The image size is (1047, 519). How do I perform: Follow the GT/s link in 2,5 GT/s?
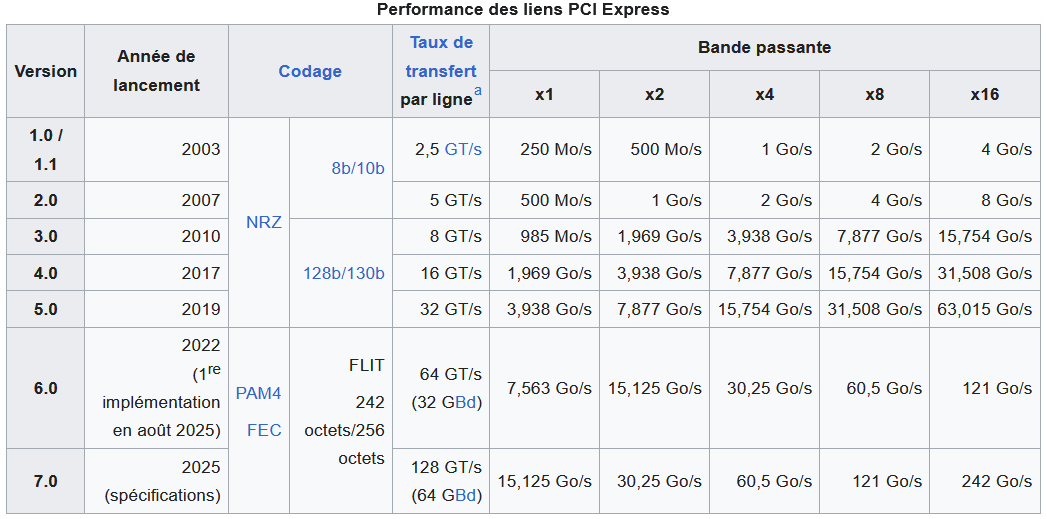[x=463, y=150]
